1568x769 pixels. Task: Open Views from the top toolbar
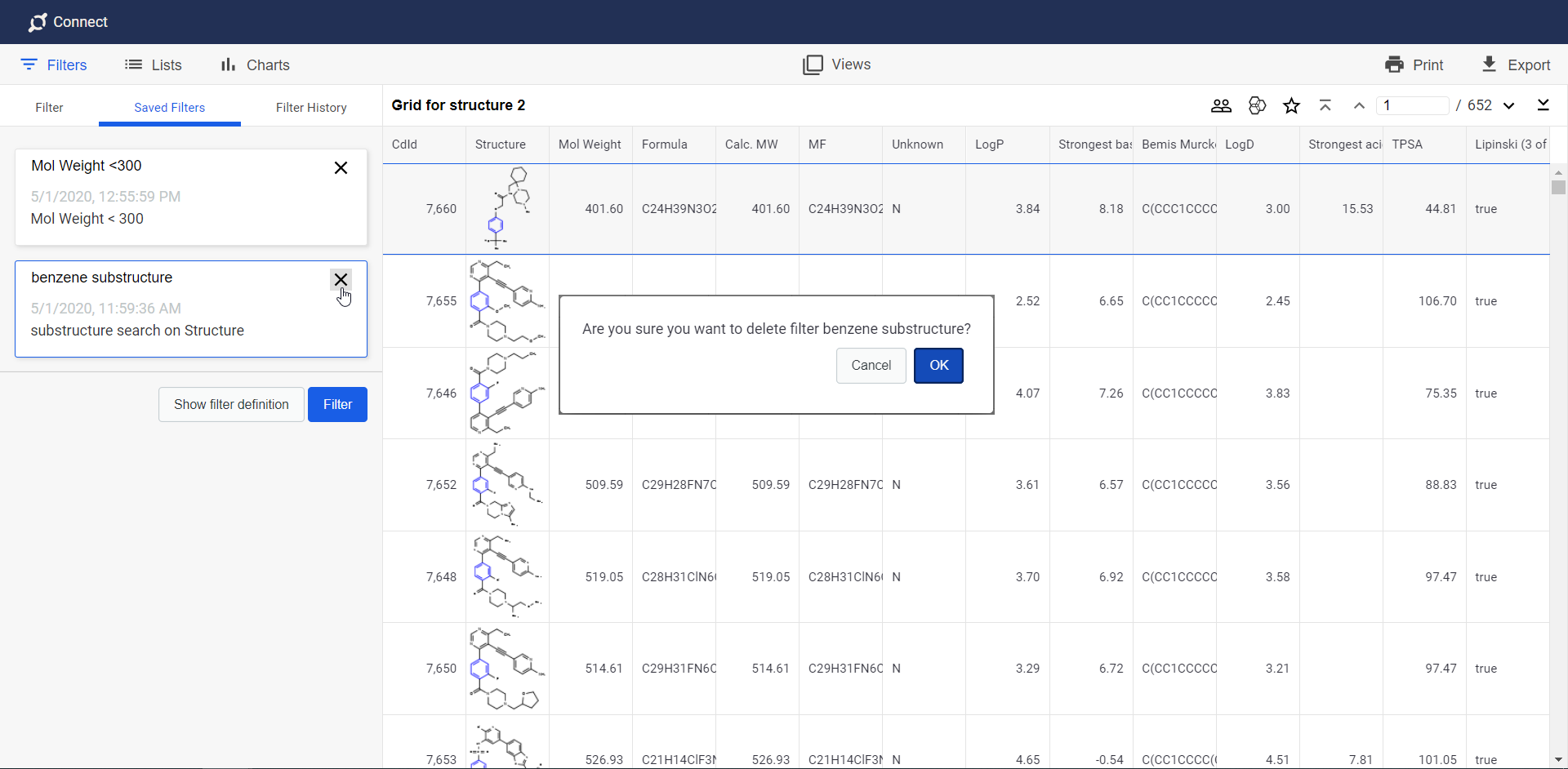click(836, 64)
